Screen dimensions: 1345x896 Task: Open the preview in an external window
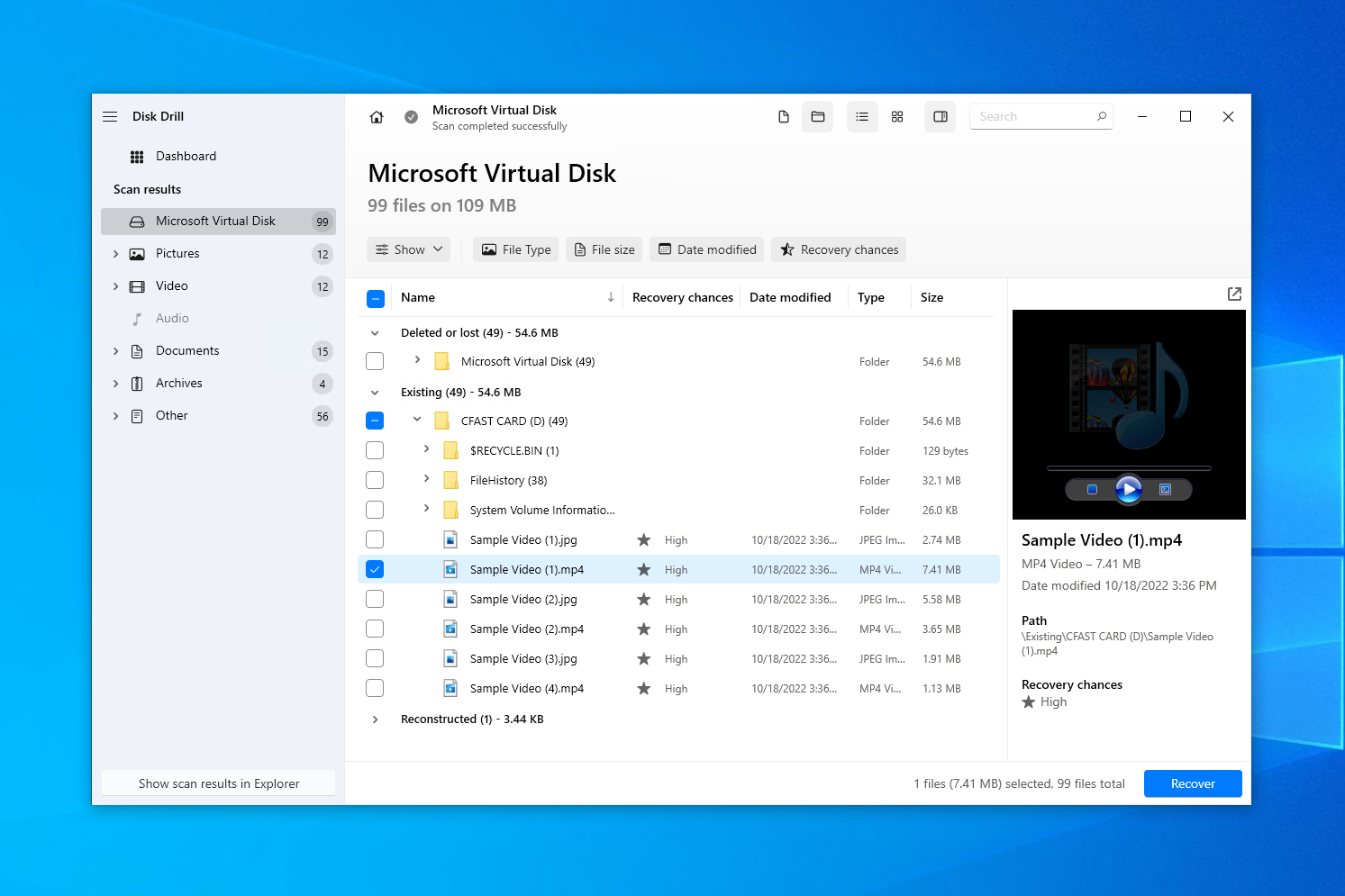pyautogui.click(x=1234, y=294)
